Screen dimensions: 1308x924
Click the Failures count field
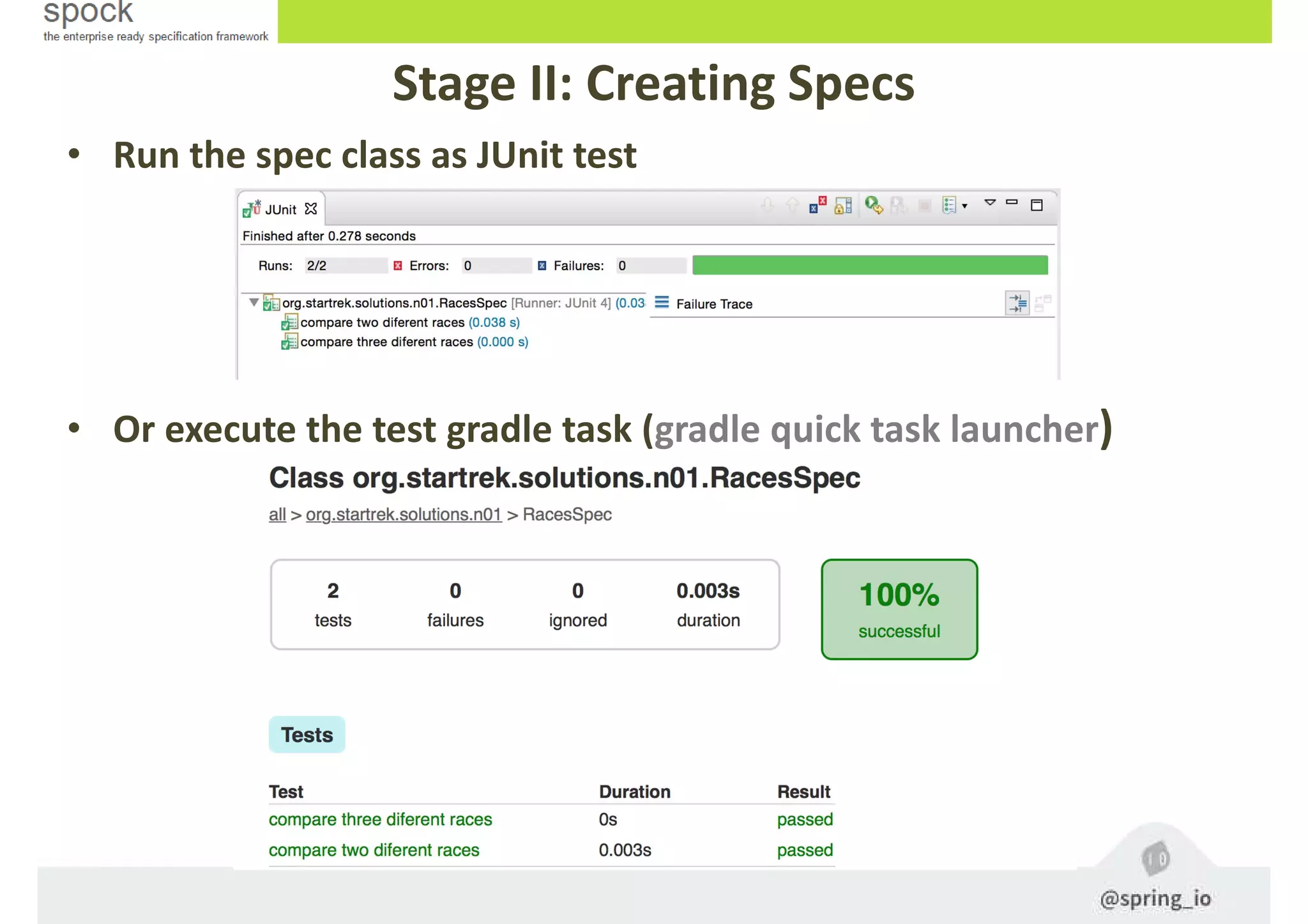651,266
